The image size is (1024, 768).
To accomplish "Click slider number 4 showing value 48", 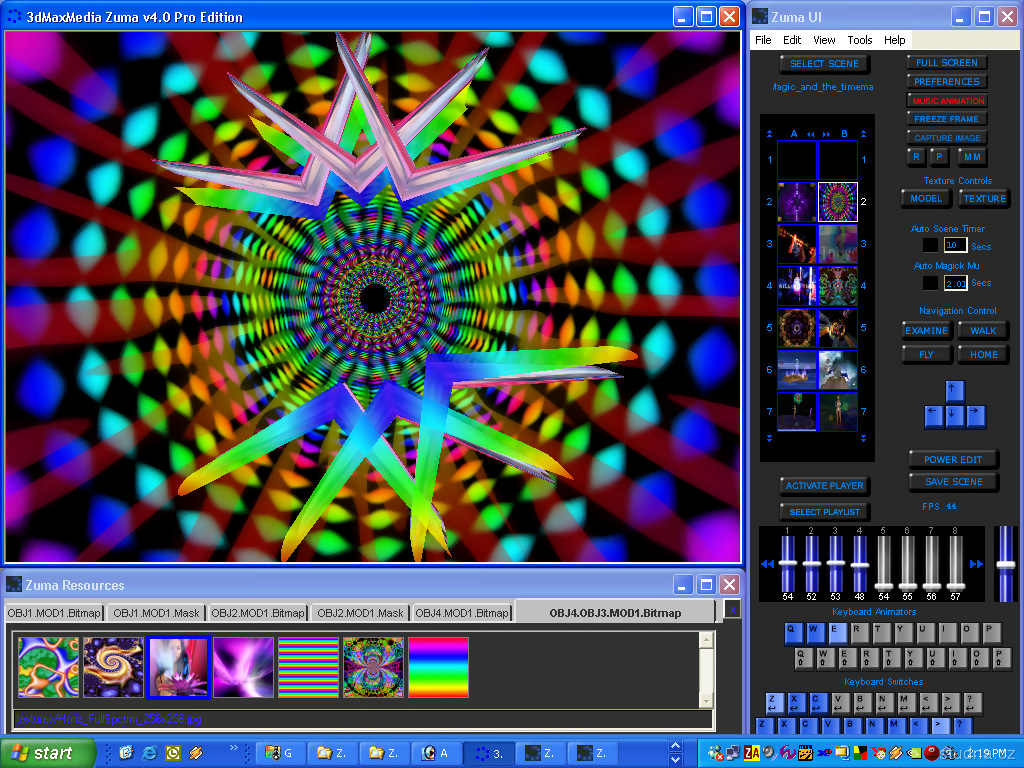I will 859,564.
